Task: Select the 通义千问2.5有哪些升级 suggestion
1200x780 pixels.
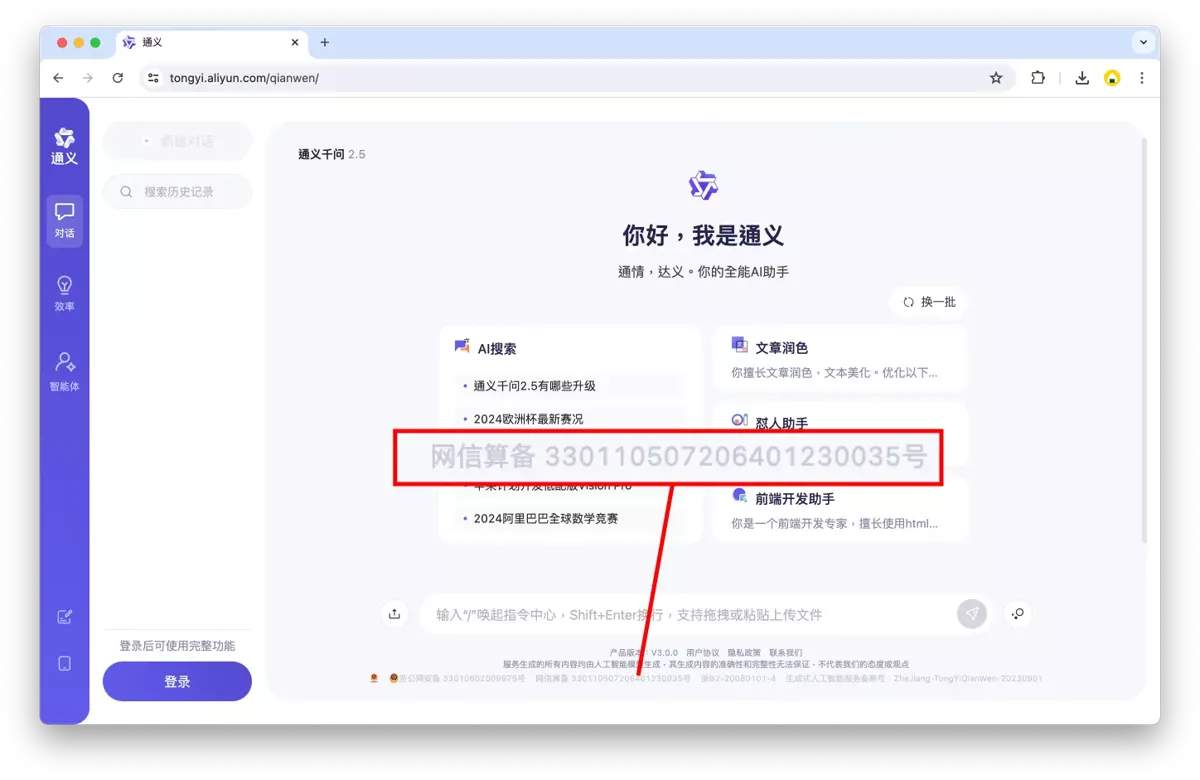Action: tap(534, 386)
